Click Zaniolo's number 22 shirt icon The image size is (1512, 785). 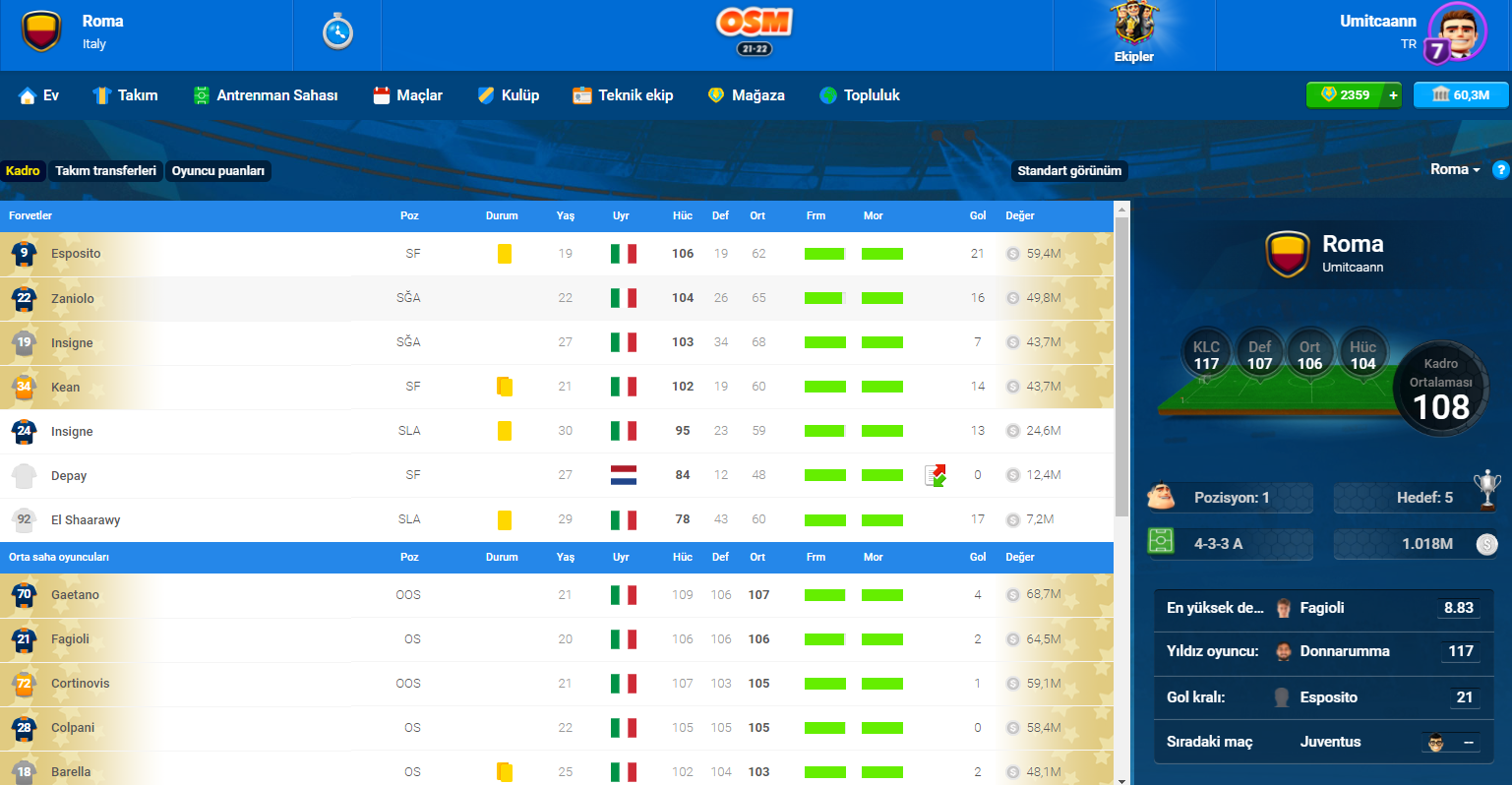[x=24, y=298]
